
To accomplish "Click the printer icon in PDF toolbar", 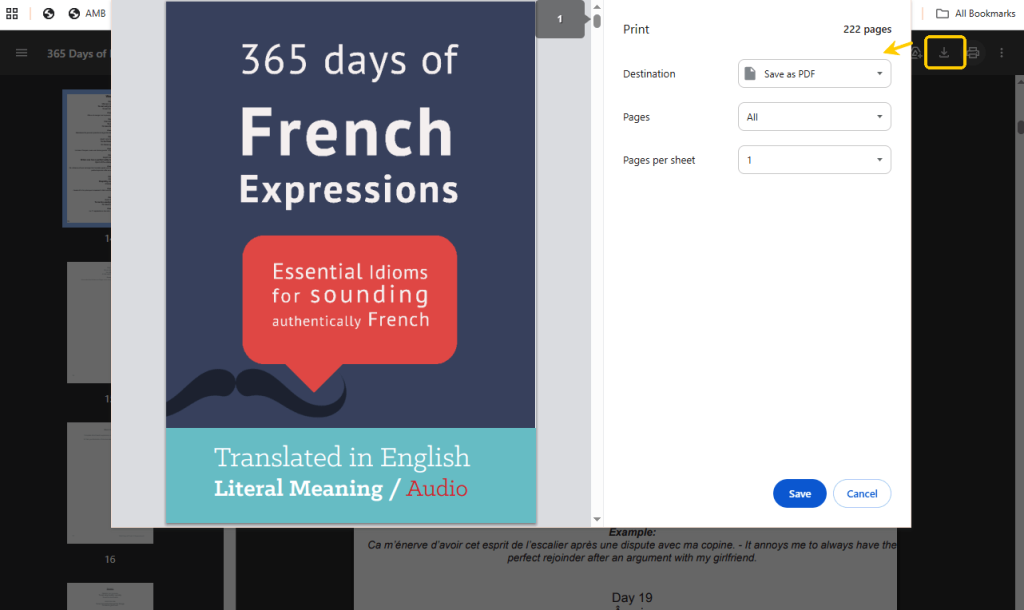I will (973, 53).
